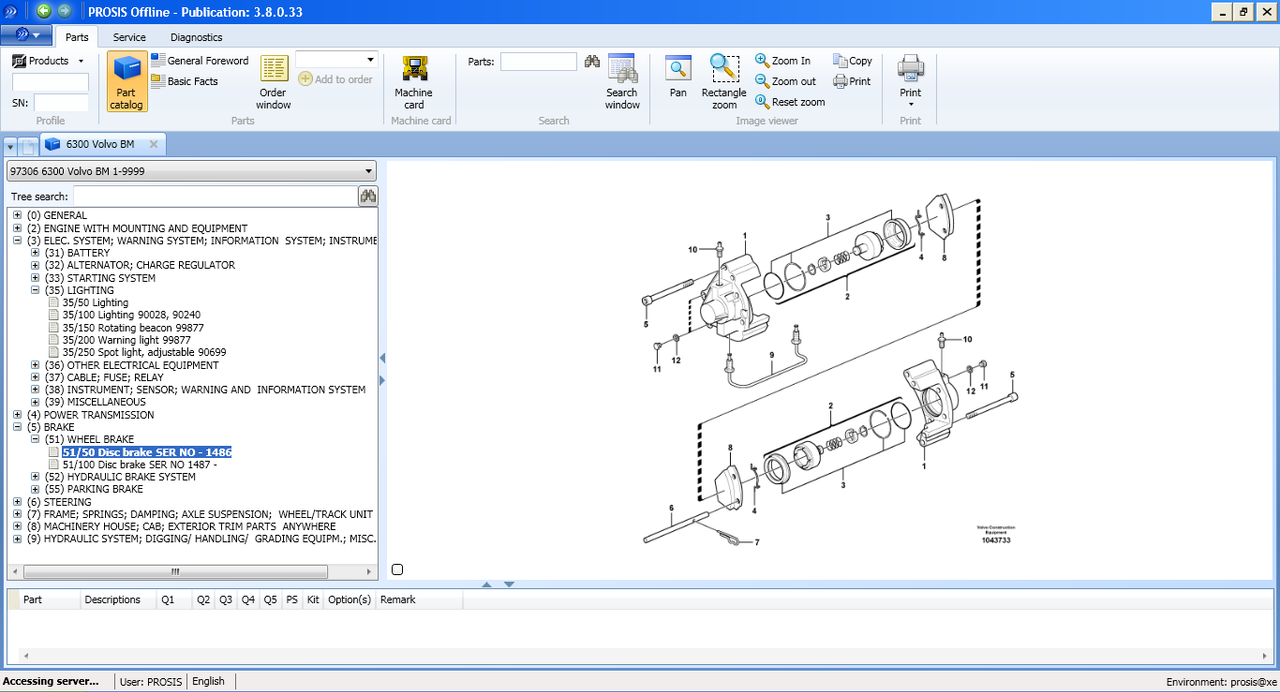
Task: Switch to the Diagnostics ribbon tab
Action: (196, 37)
